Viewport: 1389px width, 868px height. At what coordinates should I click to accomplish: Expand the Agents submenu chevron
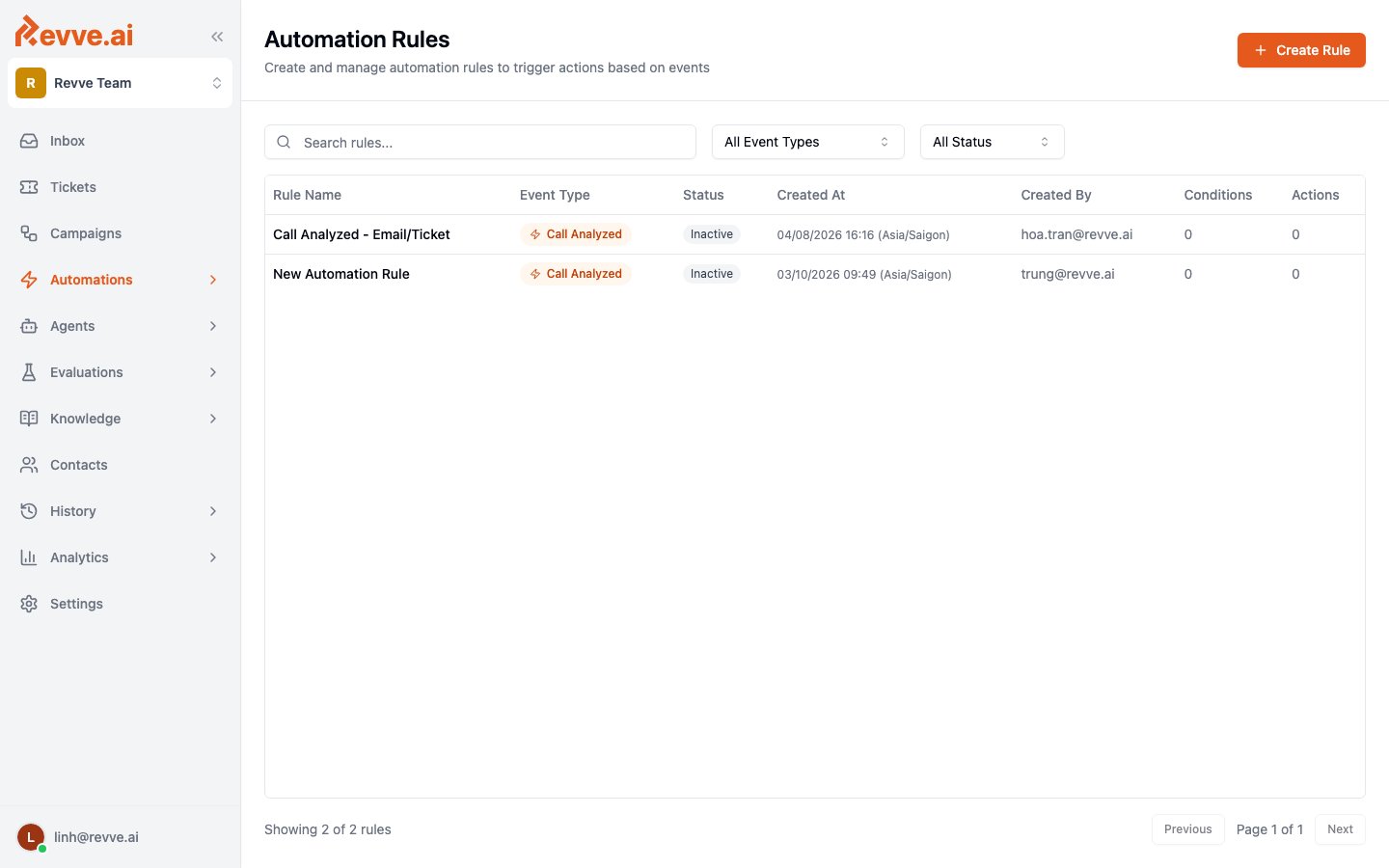(x=213, y=326)
